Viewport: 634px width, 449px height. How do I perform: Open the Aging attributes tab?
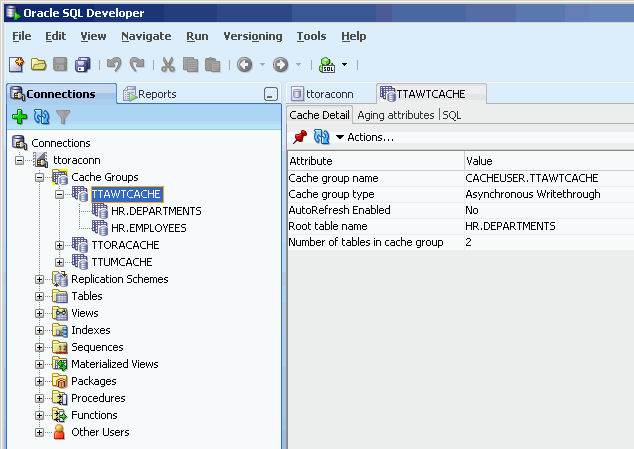point(396,115)
